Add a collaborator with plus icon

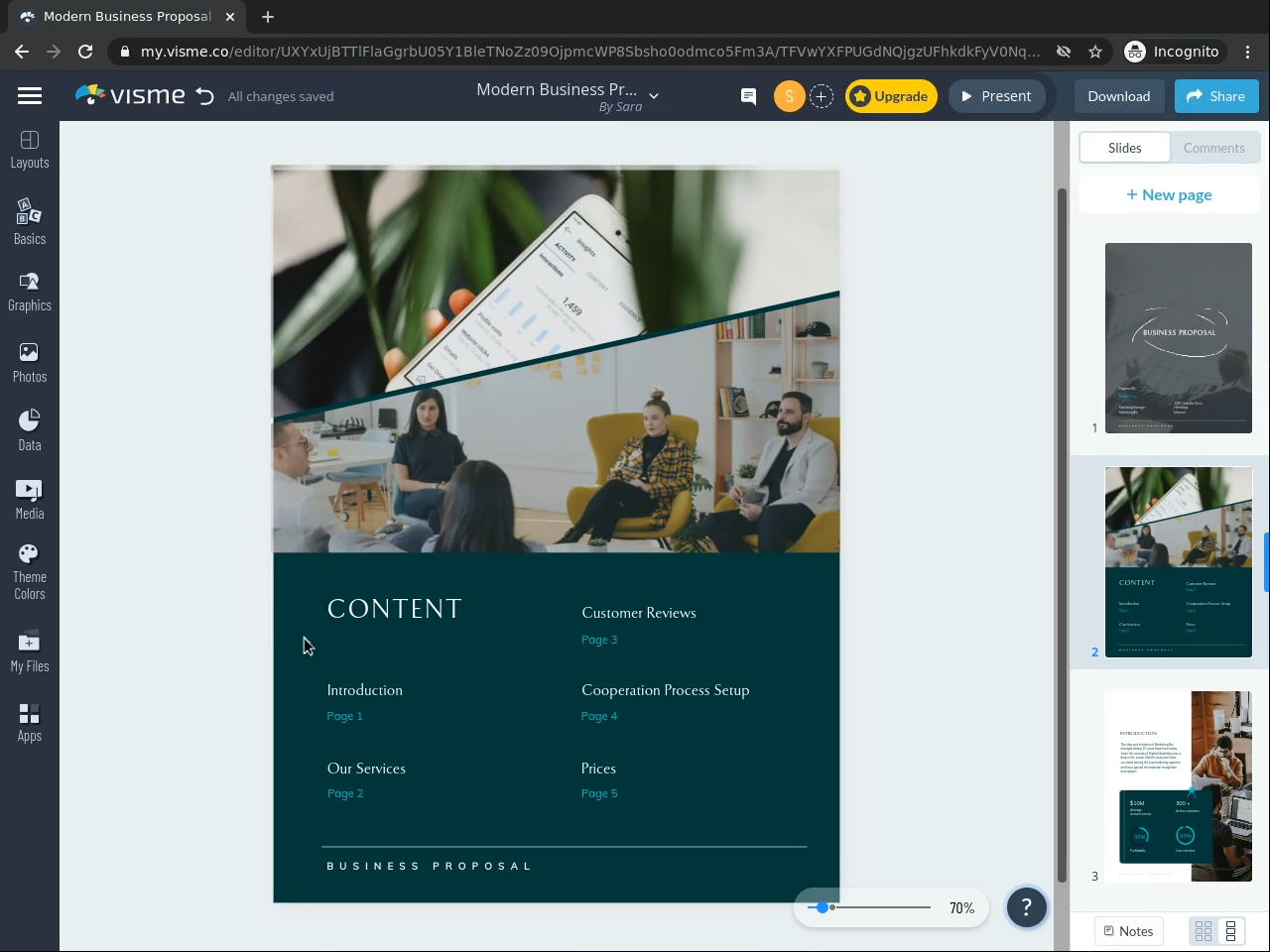(822, 96)
